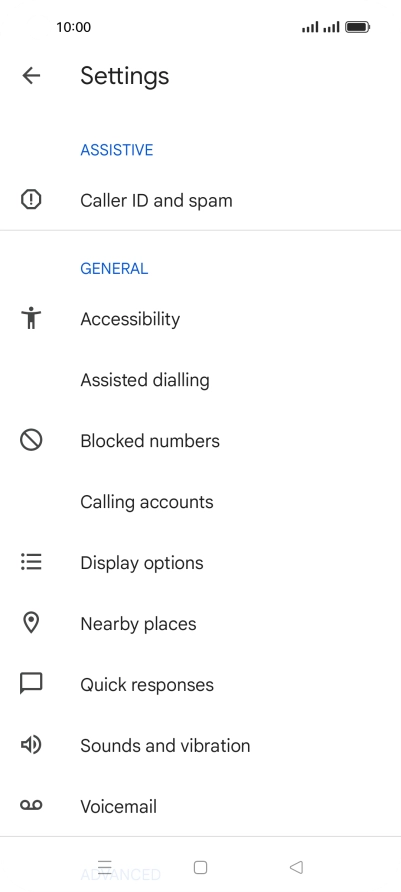Tap the Display options list icon

(x=31, y=562)
